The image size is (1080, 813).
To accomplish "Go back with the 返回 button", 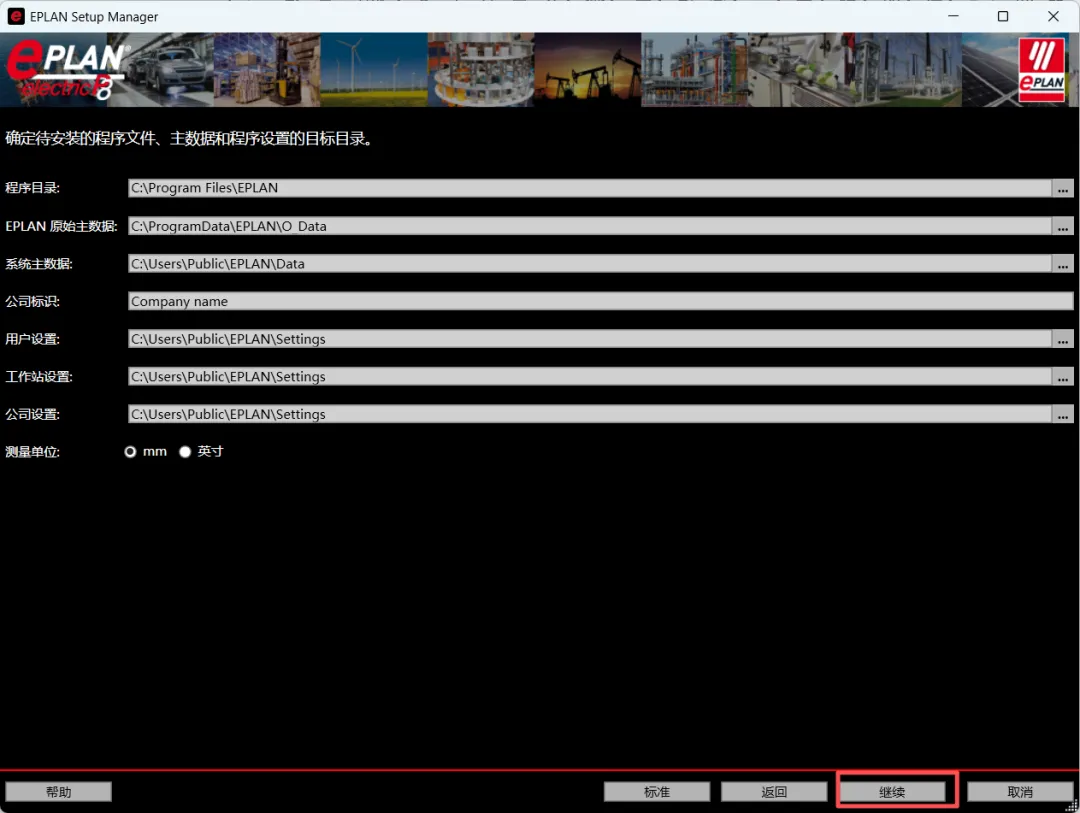I will 773,792.
